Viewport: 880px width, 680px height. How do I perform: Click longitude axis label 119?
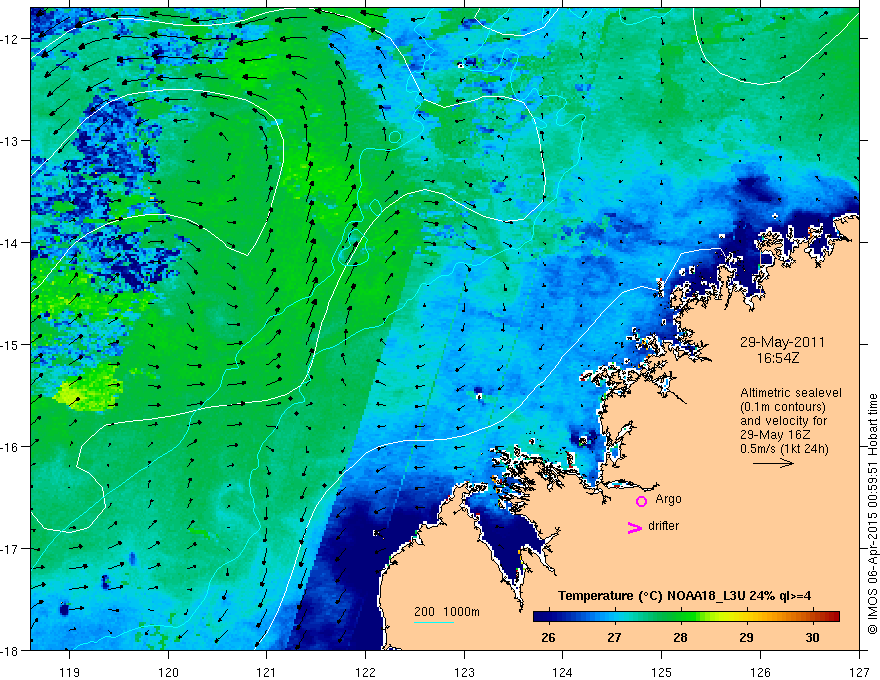(x=70, y=672)
